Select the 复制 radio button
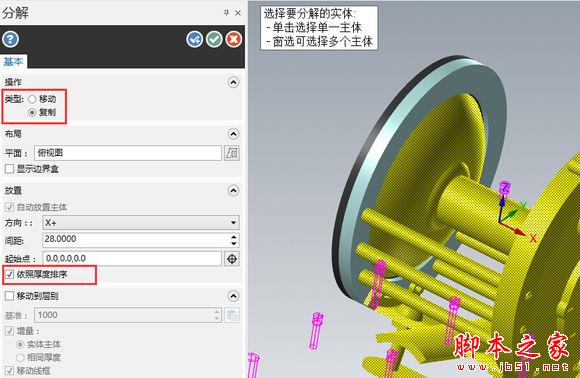580x378 pixels. [32, 112]
